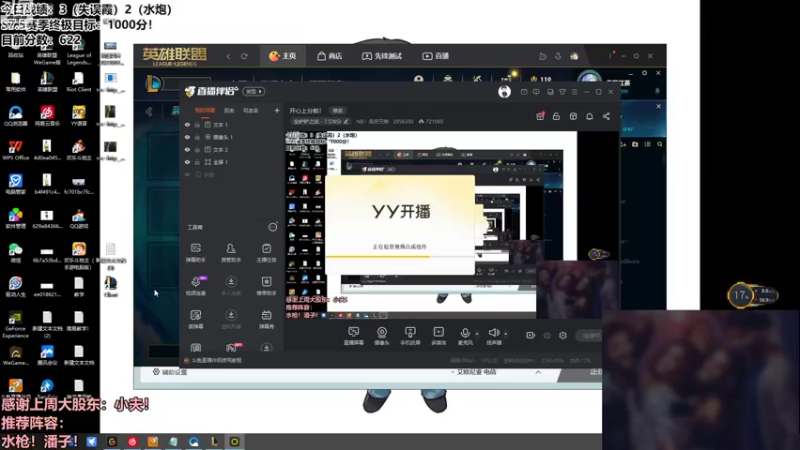Screen dimensions: 800x450
Task: Expand the microphone options arrow
Action: [x=477, y=334]
